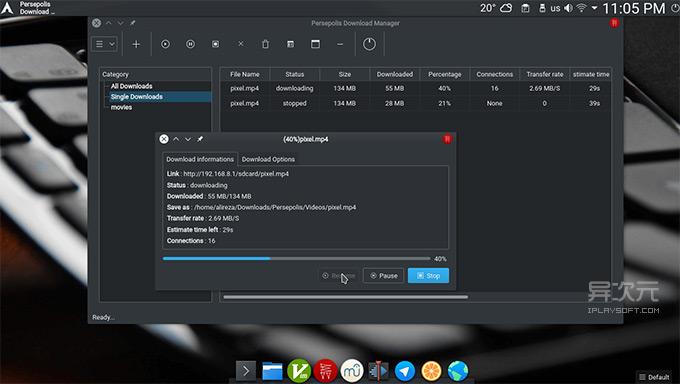Sort by Size column header

pyautogui.click(x=345, y=74)
